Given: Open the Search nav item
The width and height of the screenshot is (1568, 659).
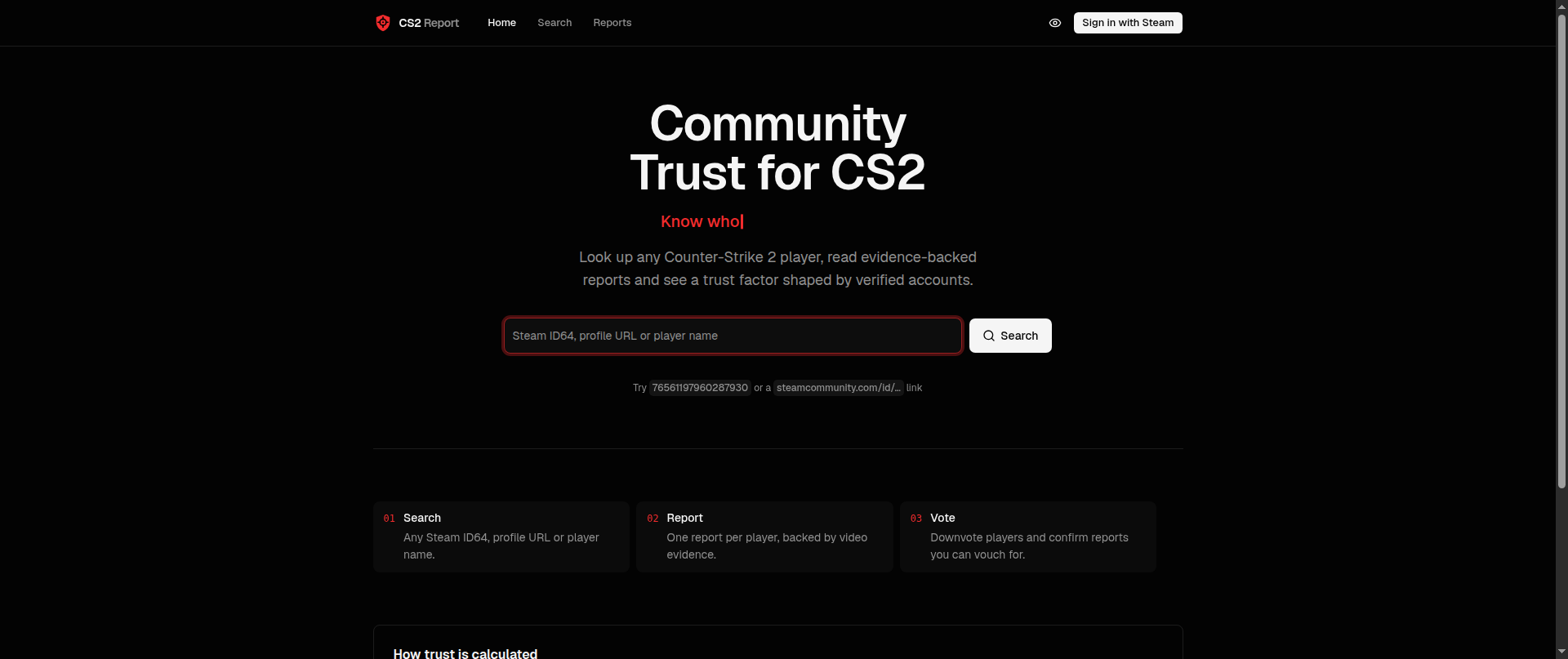Looking at the screenshot, I should click(555, 23).
